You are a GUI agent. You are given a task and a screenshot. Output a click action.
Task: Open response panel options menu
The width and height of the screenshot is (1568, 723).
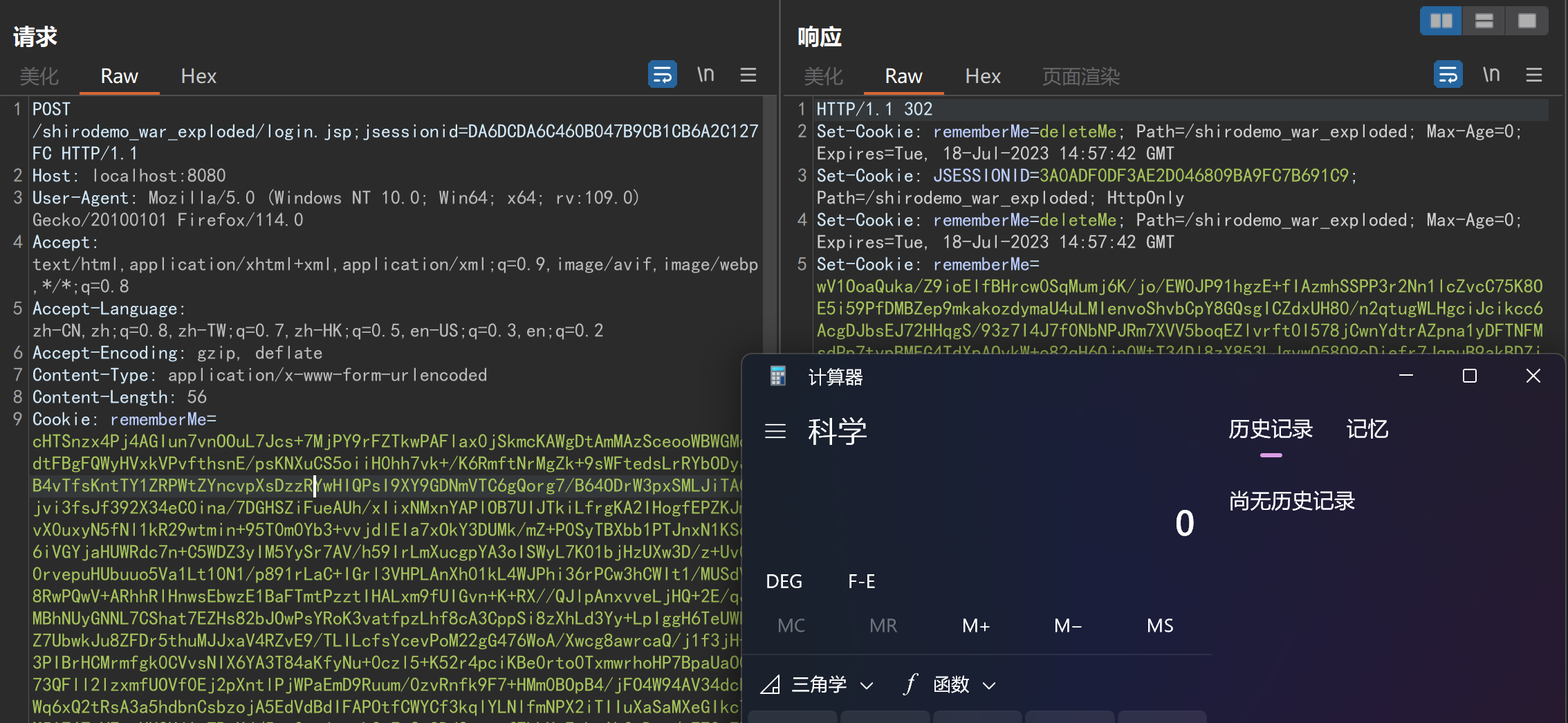click(x=1534, y=74)
